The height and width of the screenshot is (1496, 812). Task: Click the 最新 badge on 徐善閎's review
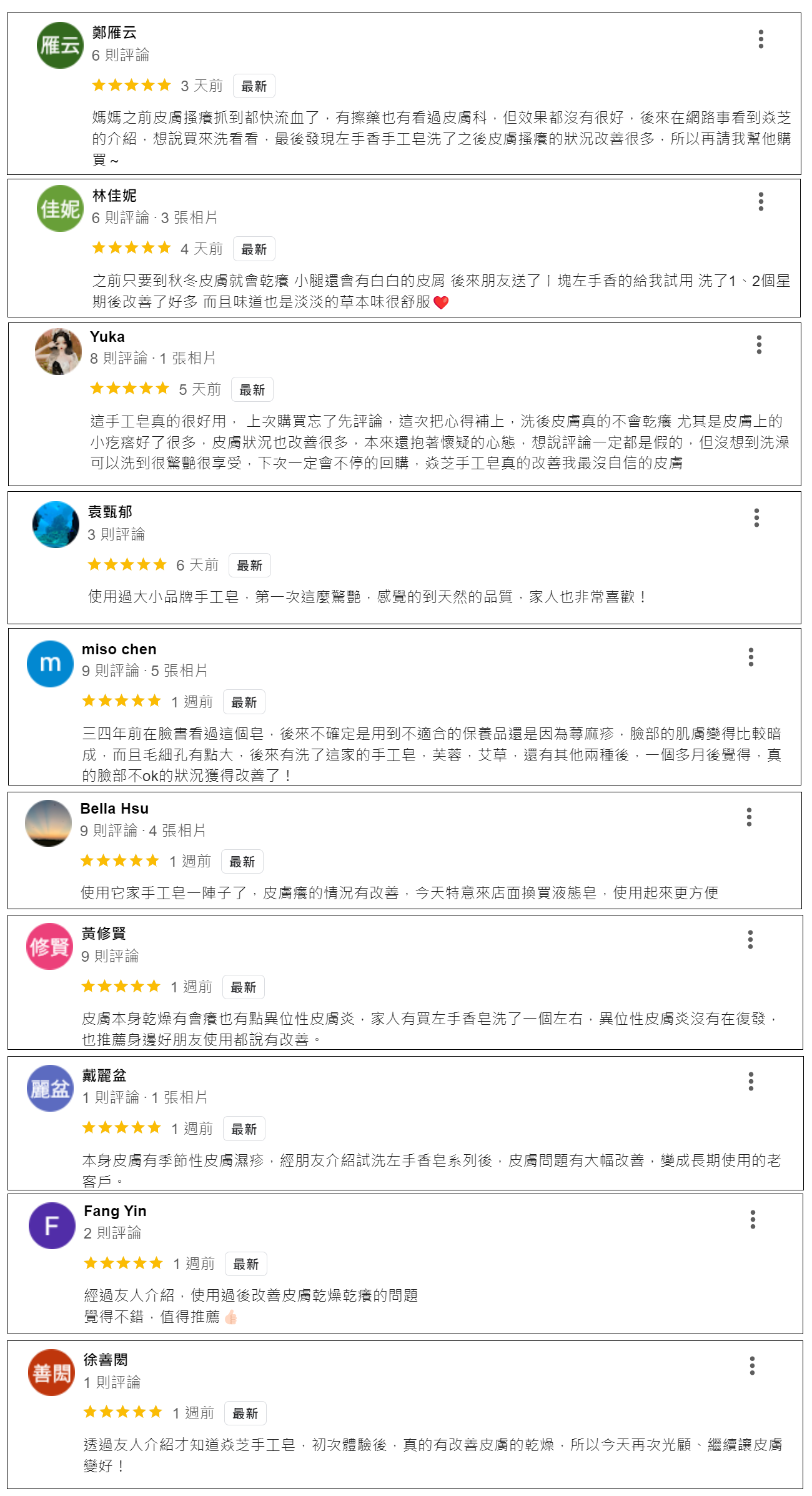click(x=245, y=1414)
